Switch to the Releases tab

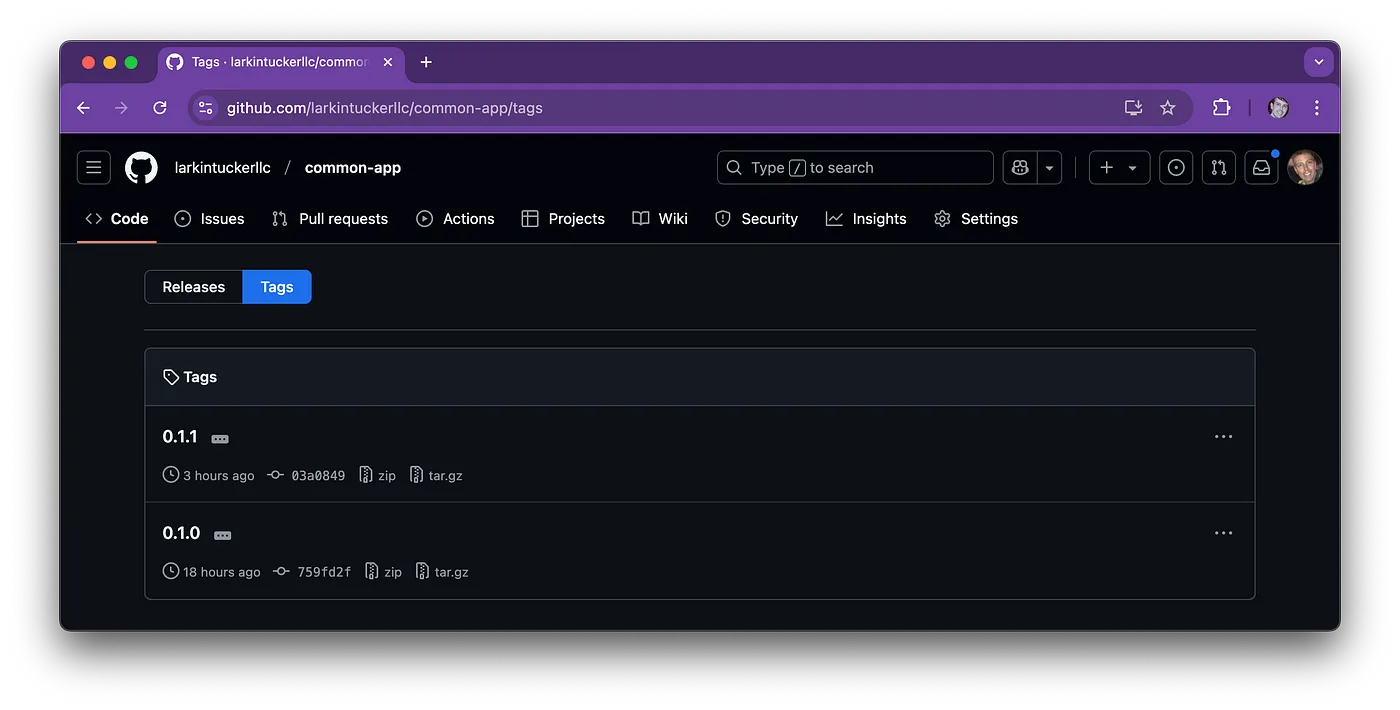point(194,287)
